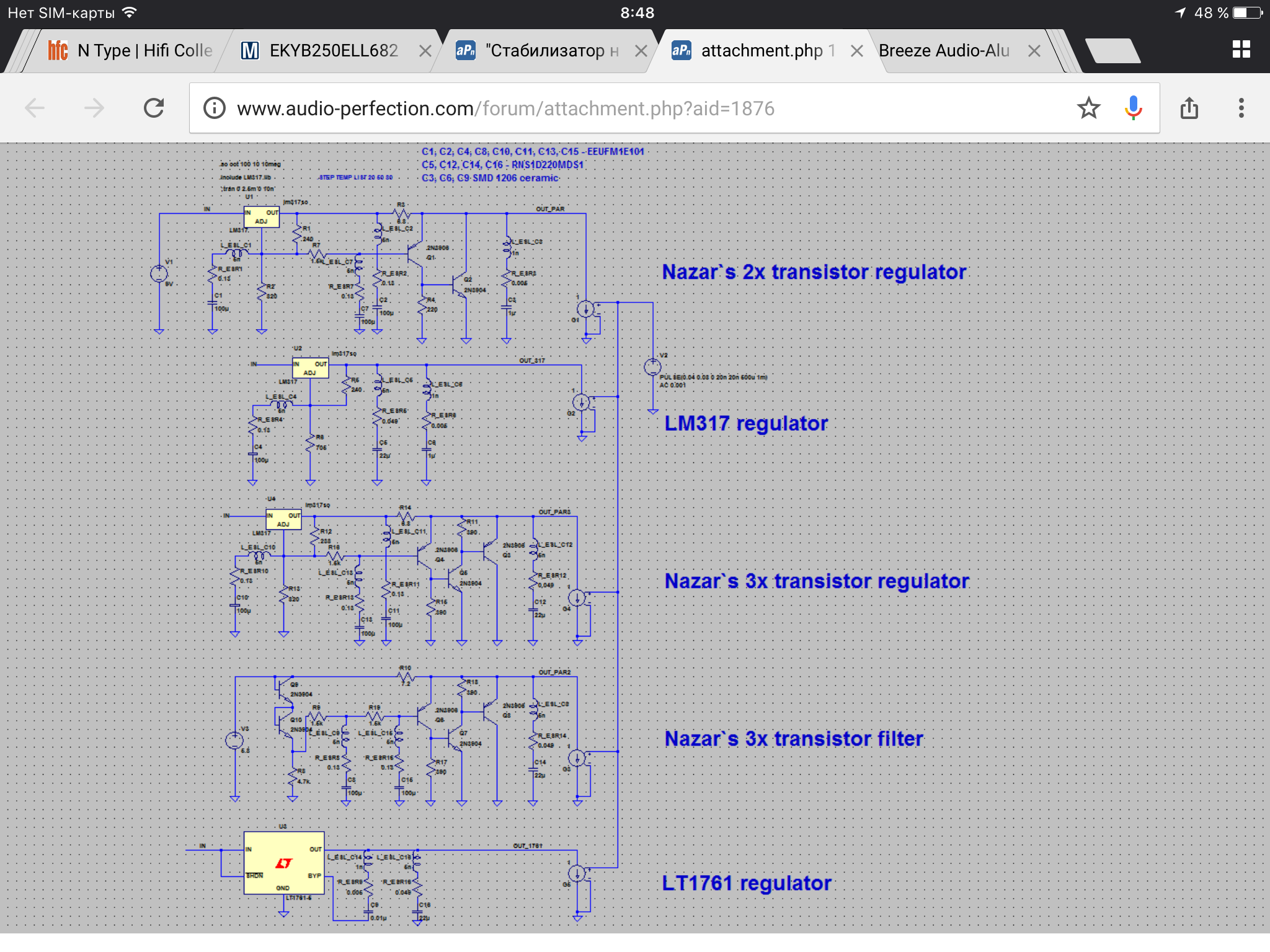This screenshot has width=1270, height=952.
Task: Close the Breeze Audio-Alu tab
Action: [1034, 51]
